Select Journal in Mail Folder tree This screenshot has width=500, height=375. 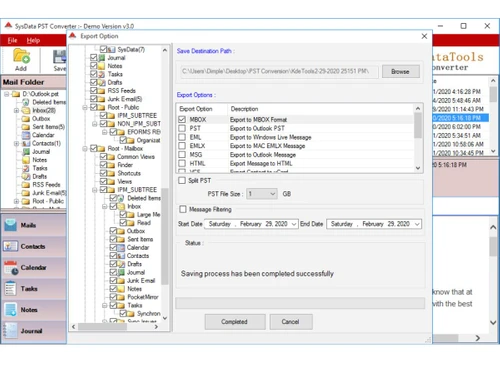(41, 152)
